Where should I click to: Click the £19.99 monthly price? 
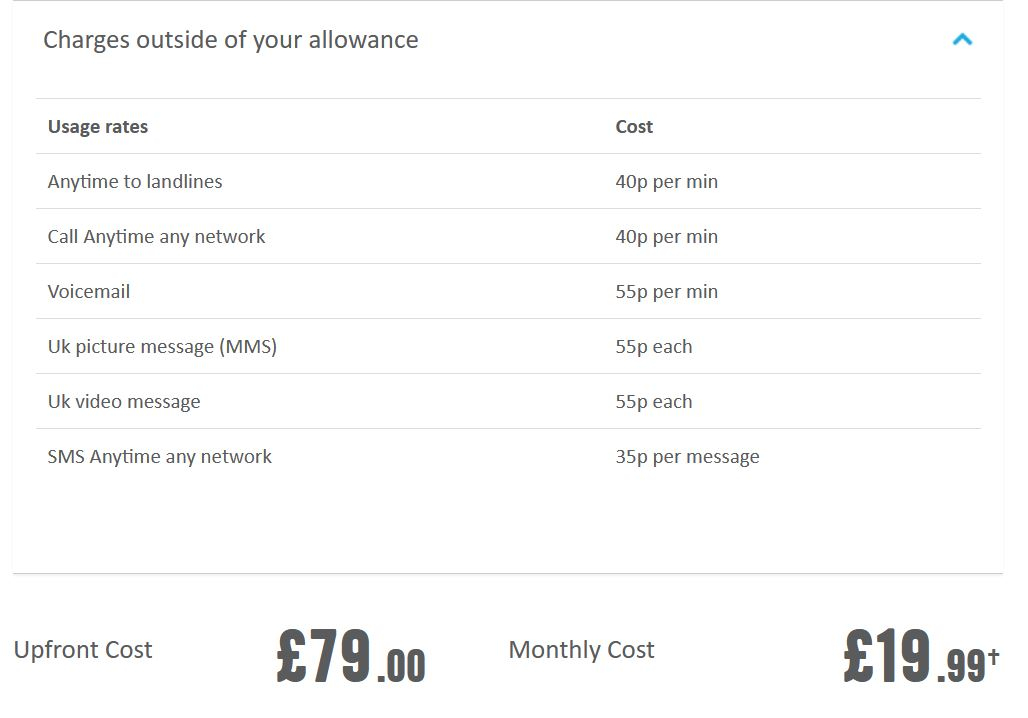coord(921,655)
